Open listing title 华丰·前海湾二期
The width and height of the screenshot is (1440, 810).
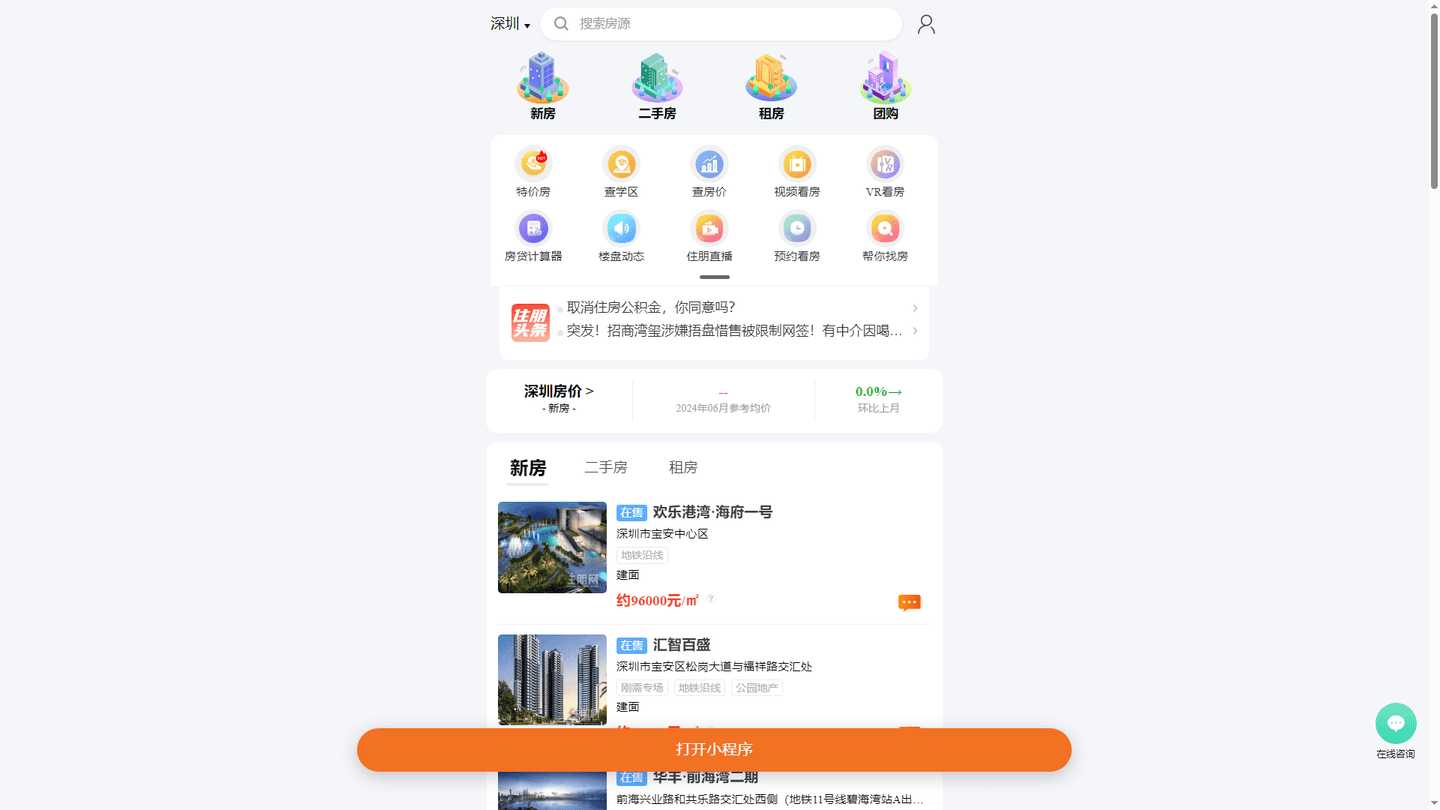coord(705,777)
